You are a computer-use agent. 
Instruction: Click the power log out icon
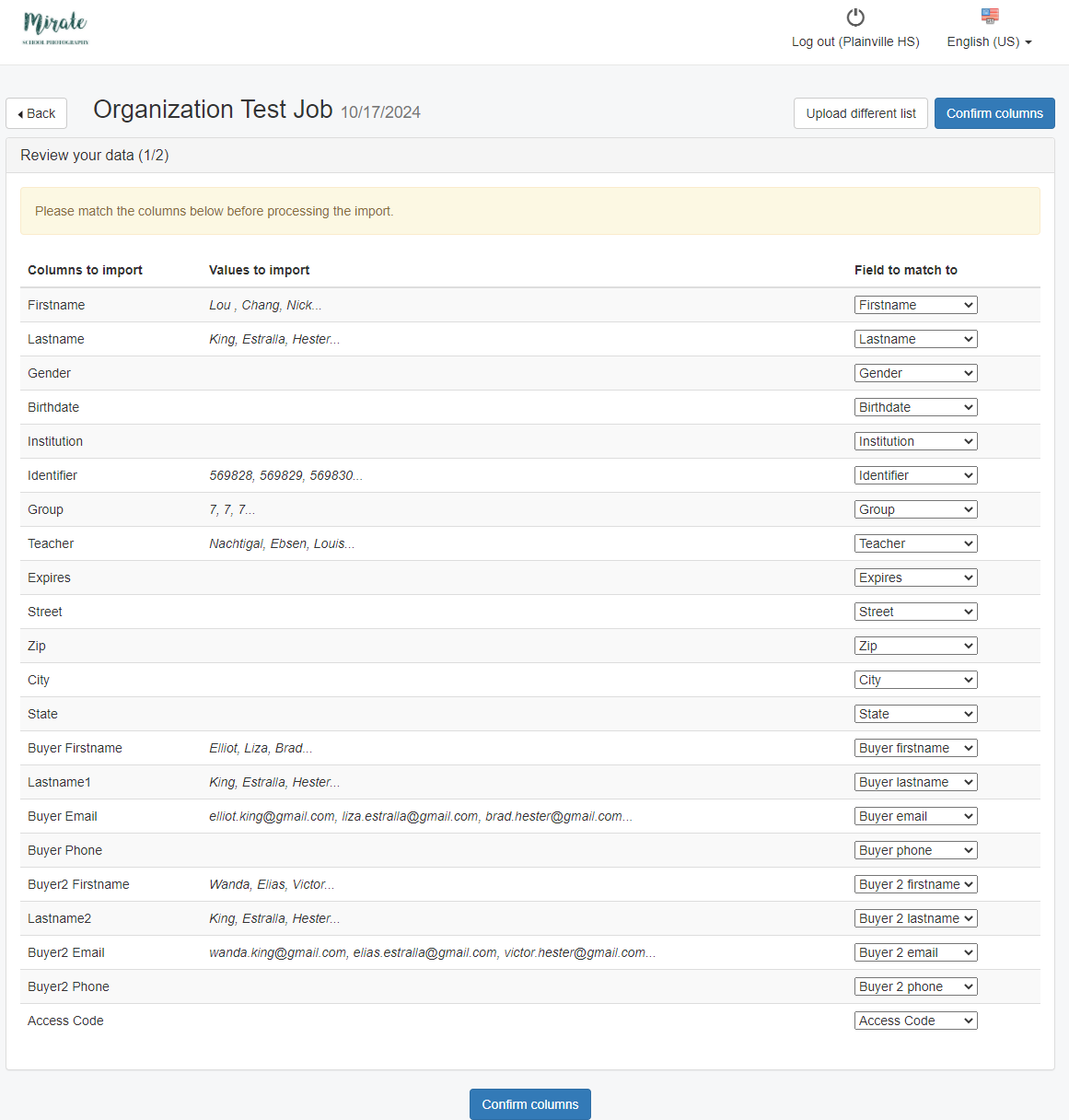855,17
